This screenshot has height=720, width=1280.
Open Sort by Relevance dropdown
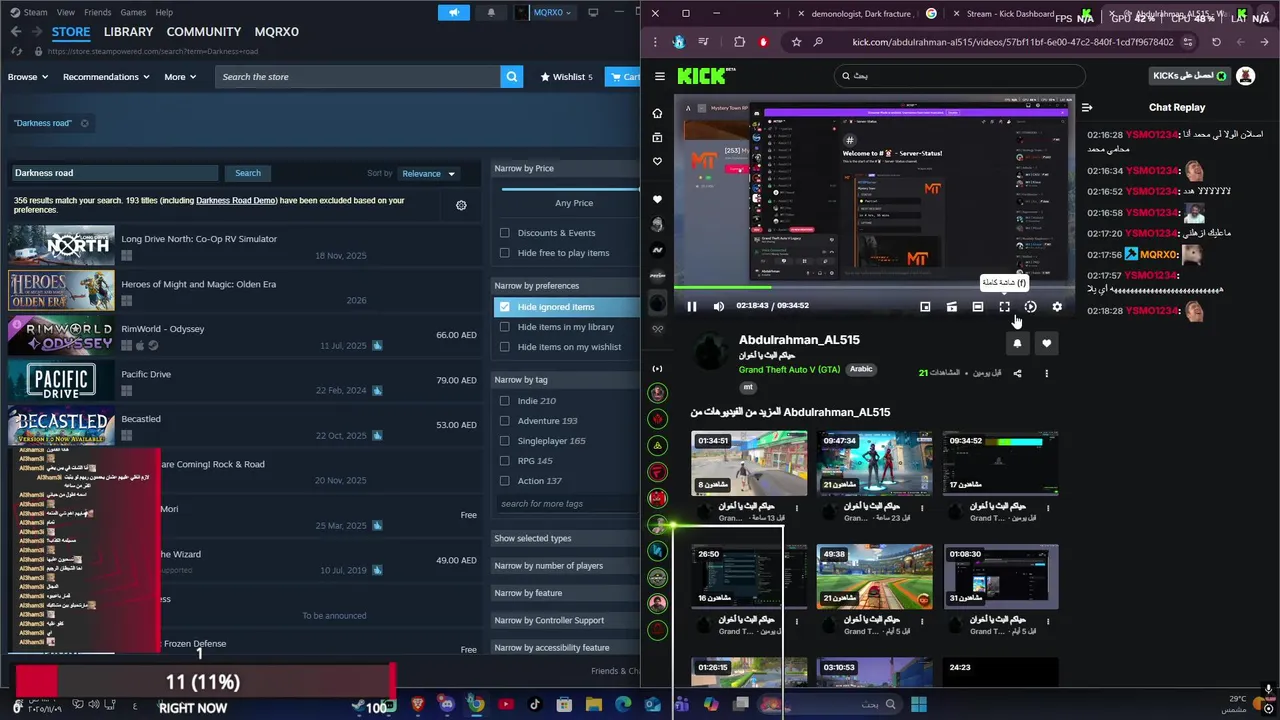pyautogui.click(x=429, y=173)
